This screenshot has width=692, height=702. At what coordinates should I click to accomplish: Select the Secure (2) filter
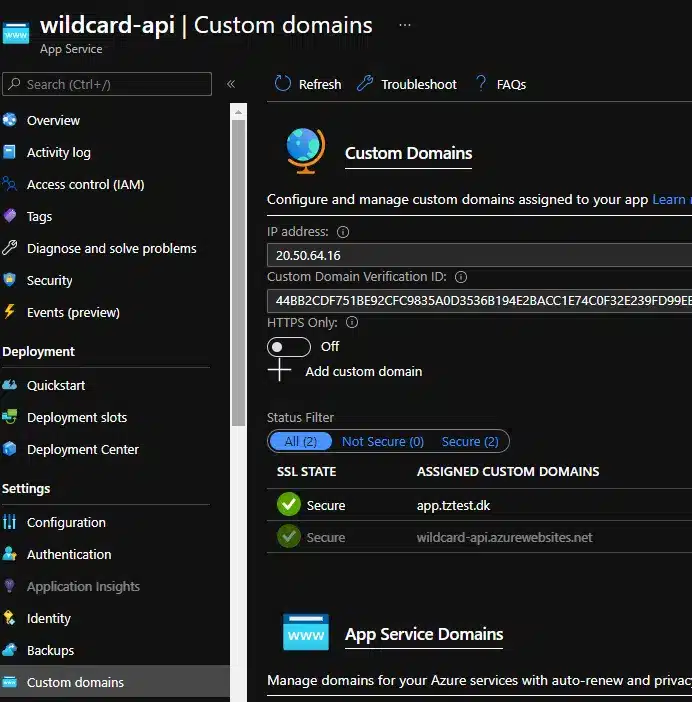[470, 441]
